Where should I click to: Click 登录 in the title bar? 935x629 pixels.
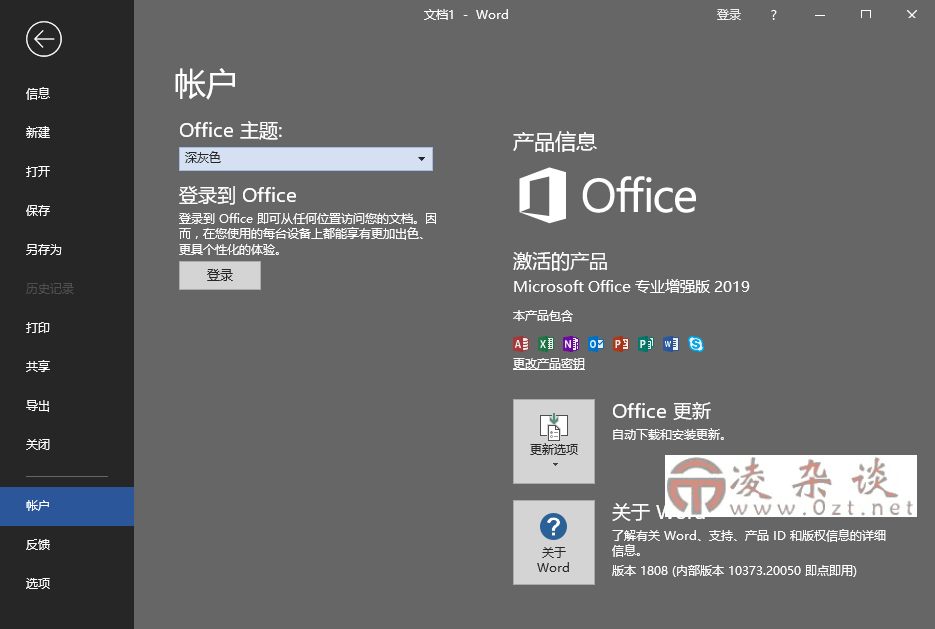(729, 15)
